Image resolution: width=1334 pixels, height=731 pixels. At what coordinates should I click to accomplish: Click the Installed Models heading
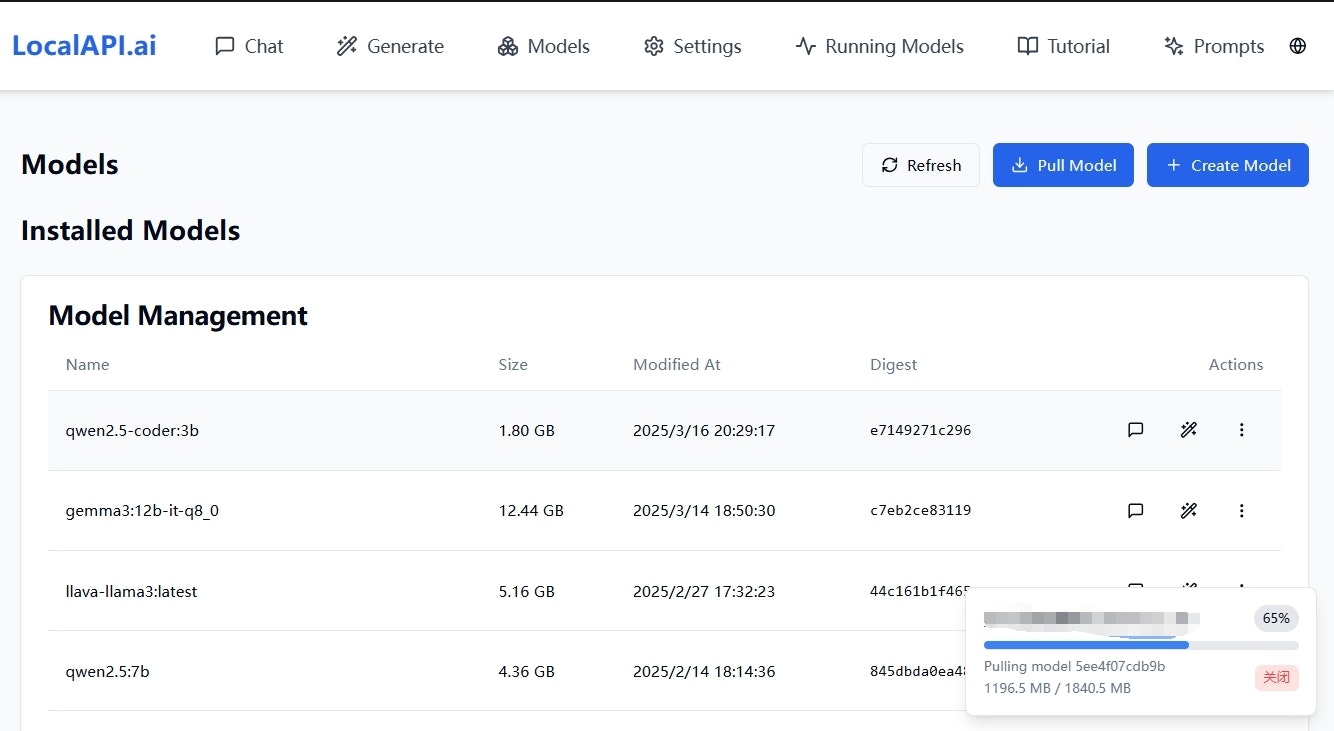(x=131, y=231)
